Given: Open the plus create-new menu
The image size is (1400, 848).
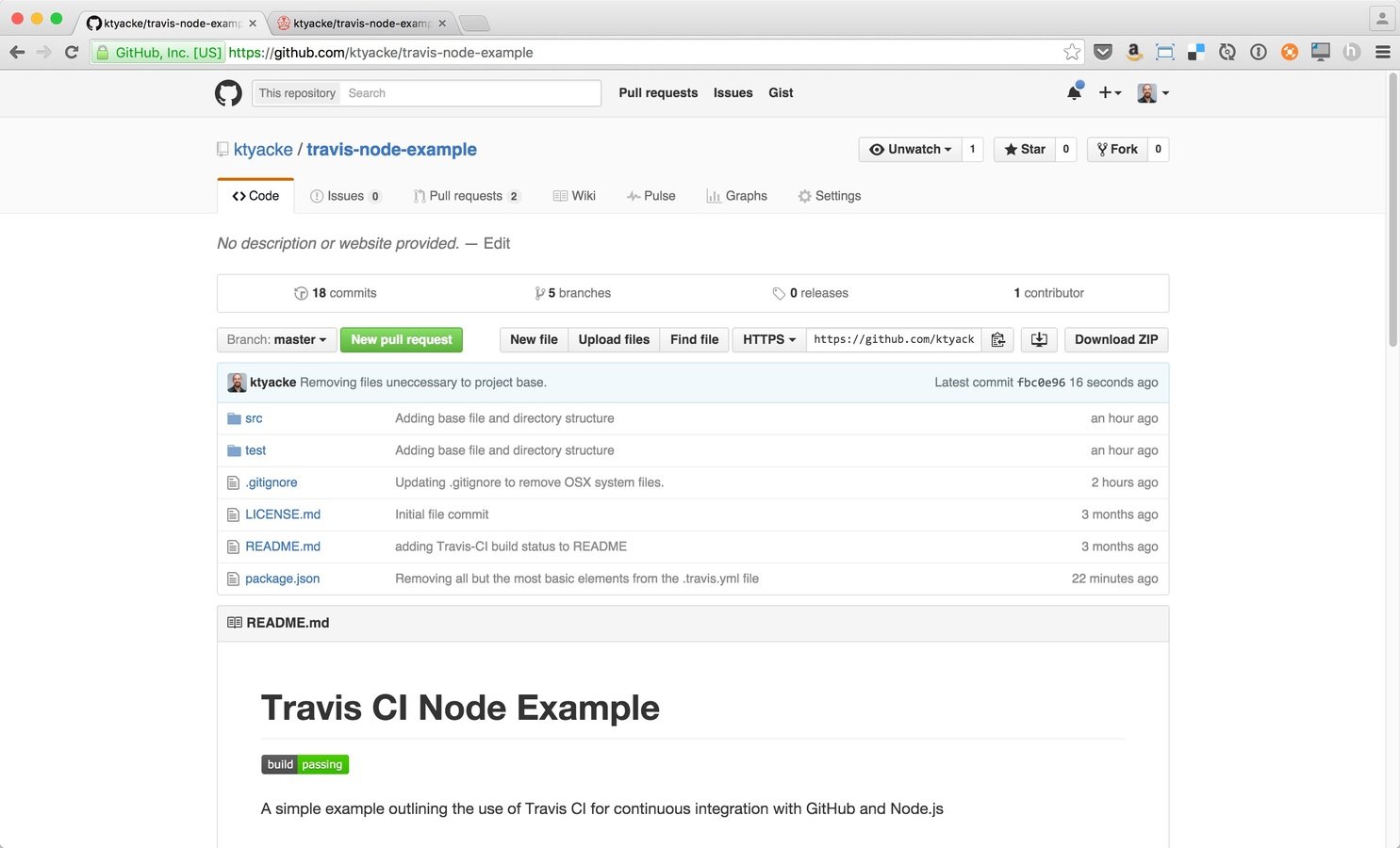Looking at the screenshot, I should point(1110,92).
